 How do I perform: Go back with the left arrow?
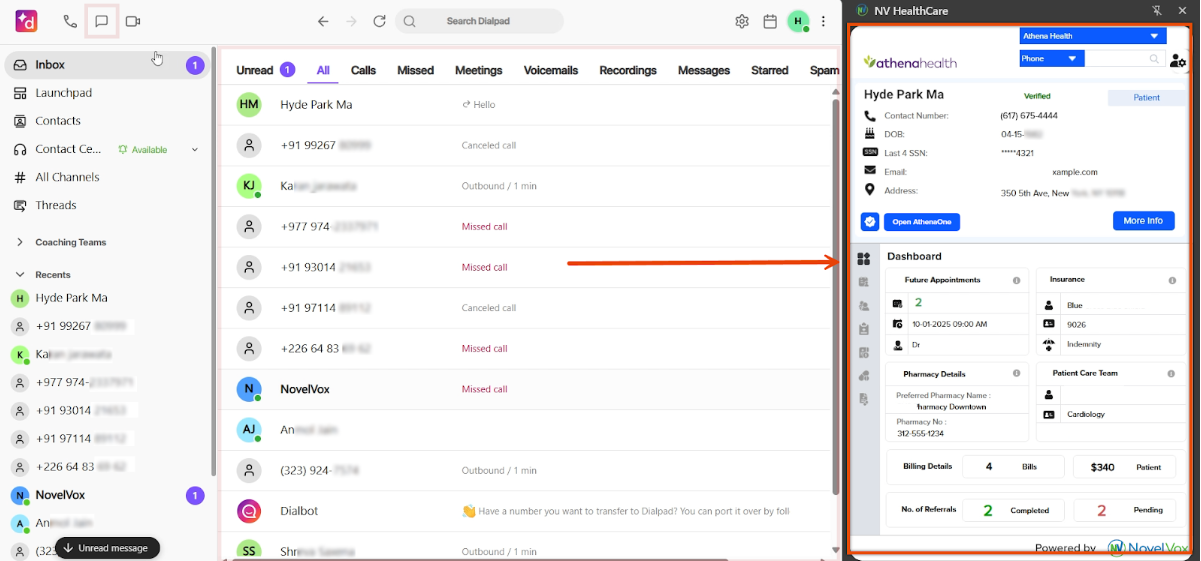tap(322, 21)
